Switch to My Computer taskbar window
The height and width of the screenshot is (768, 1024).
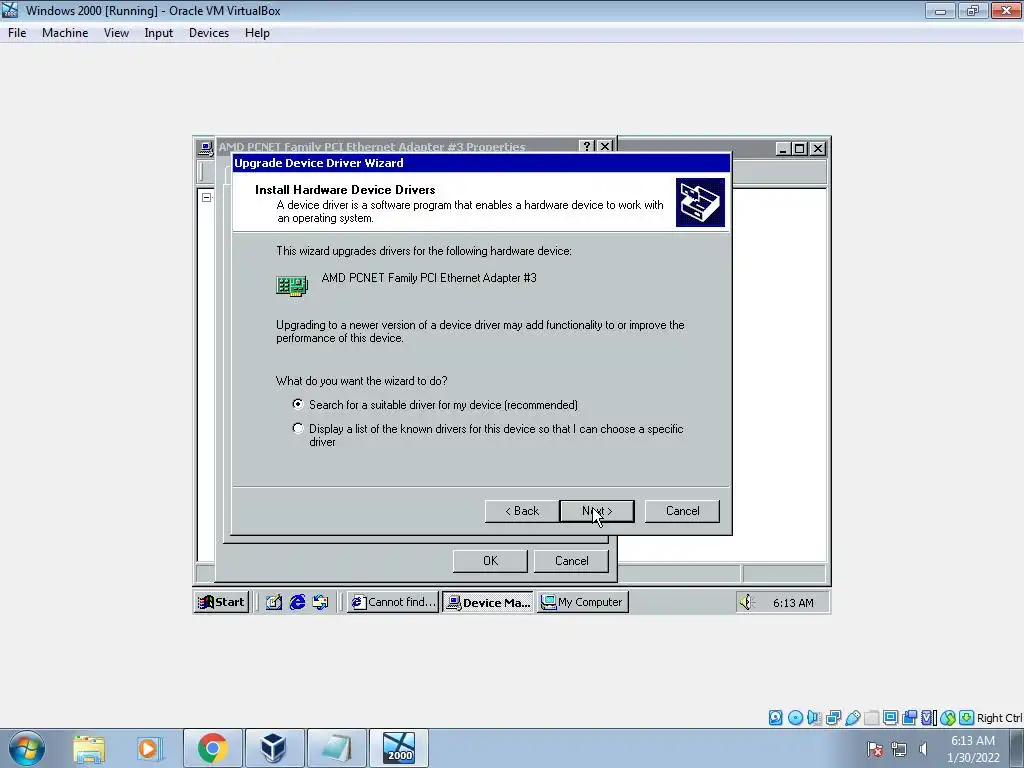(x=583, y=602)
